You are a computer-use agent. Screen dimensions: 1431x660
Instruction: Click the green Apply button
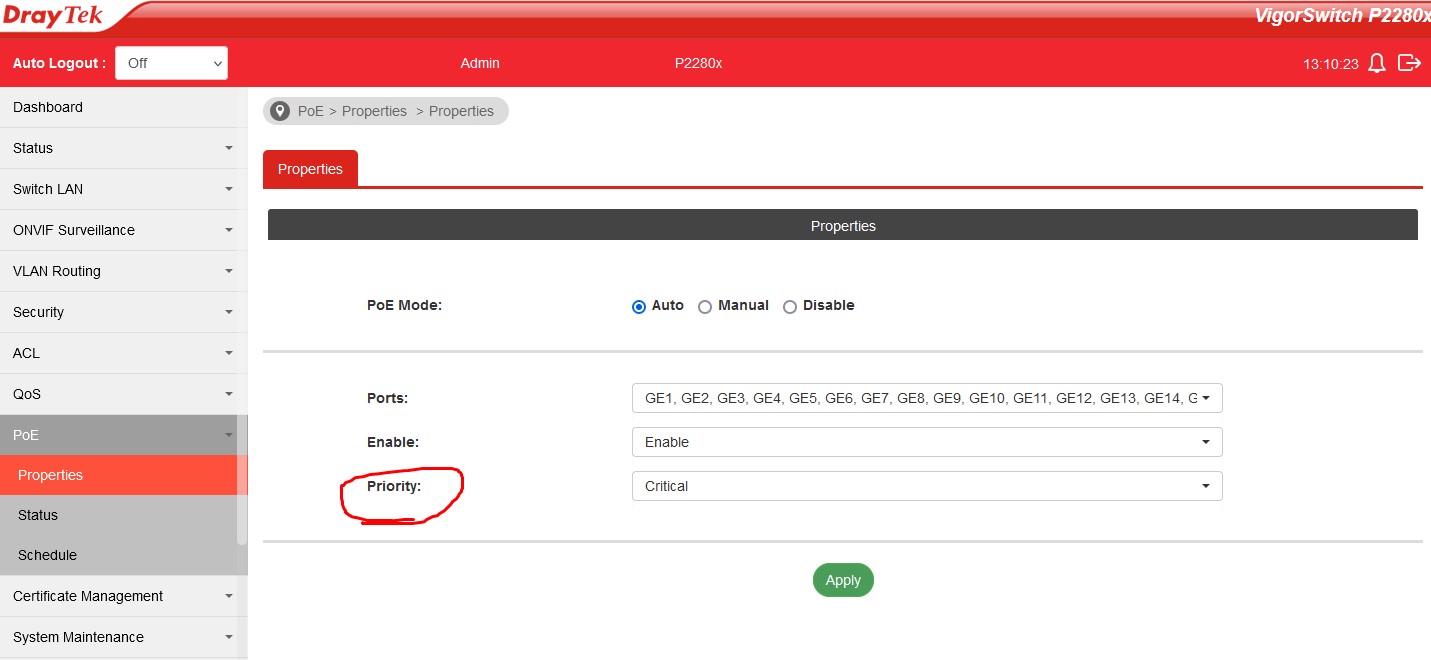(x=843, y=580)
